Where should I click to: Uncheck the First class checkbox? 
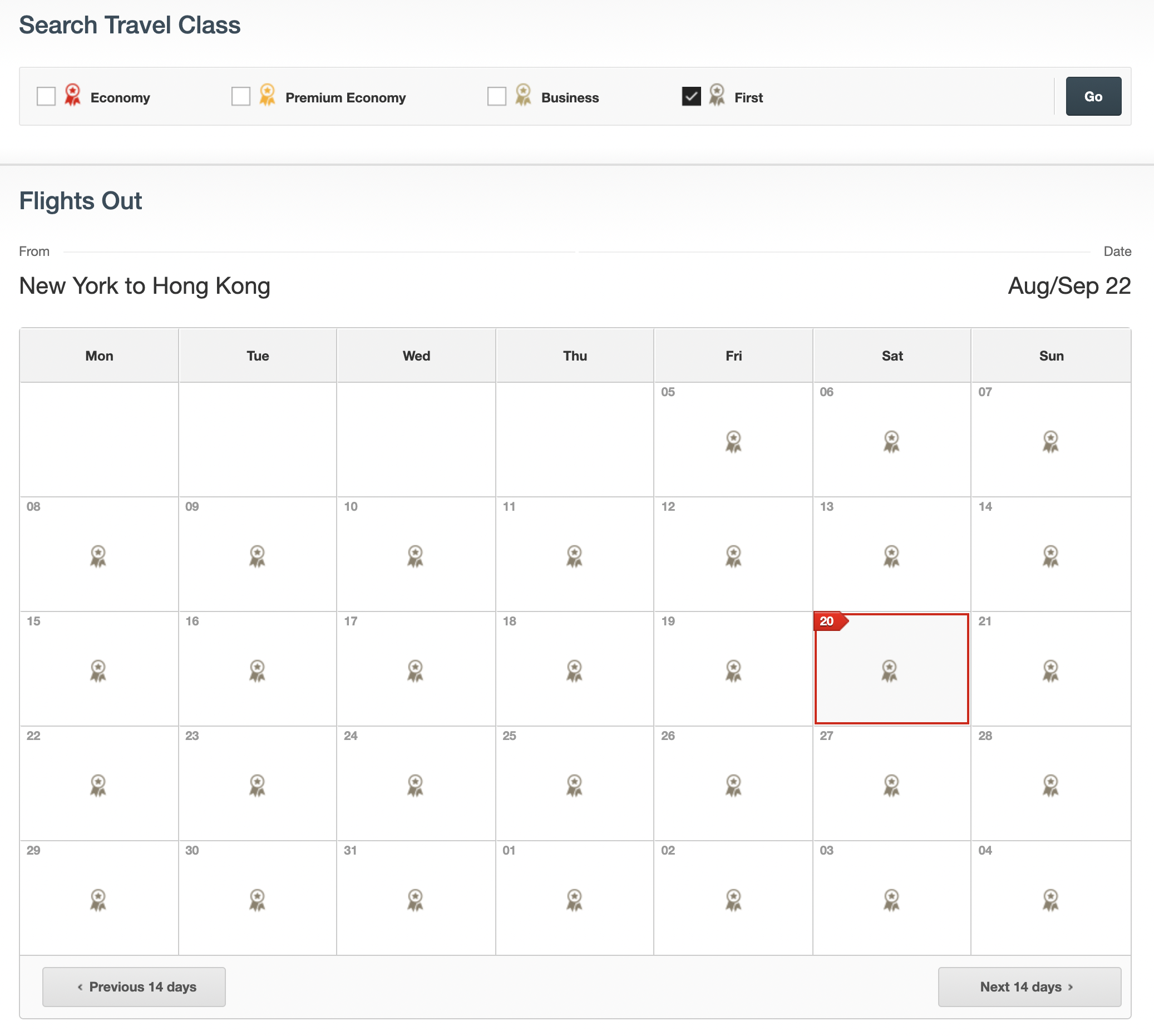[x=691, y=96]
